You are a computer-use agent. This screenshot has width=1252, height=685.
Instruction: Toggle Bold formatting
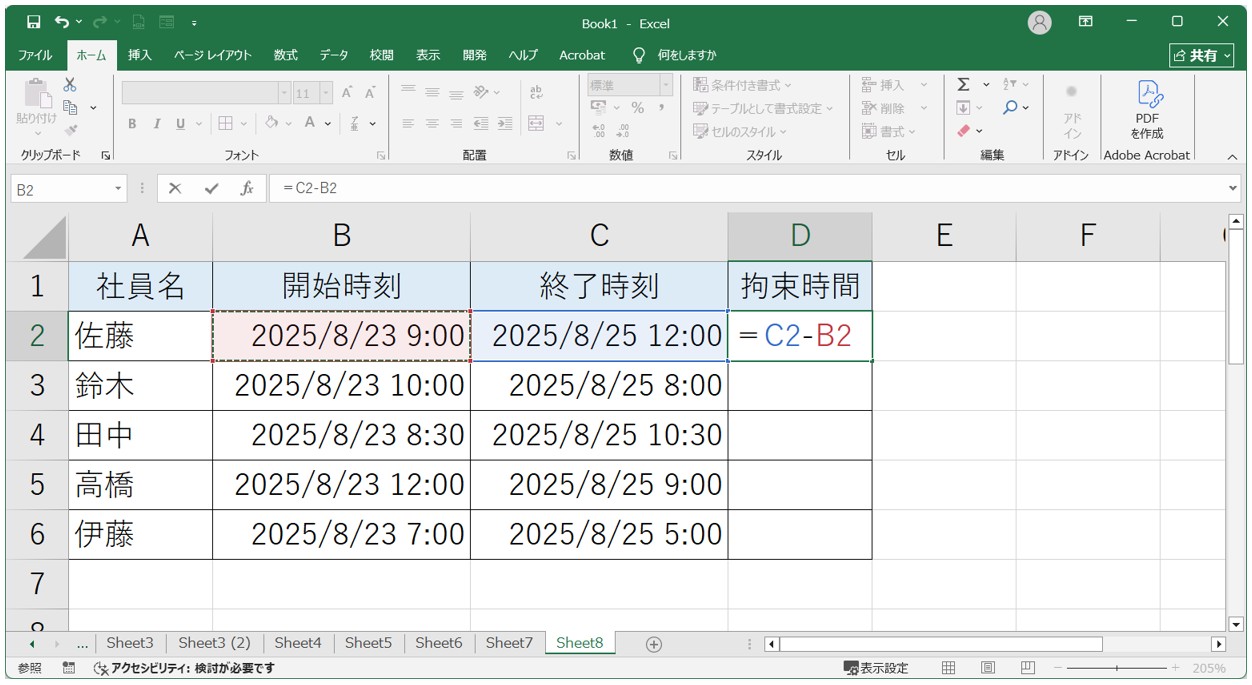[x=132, y=123]
